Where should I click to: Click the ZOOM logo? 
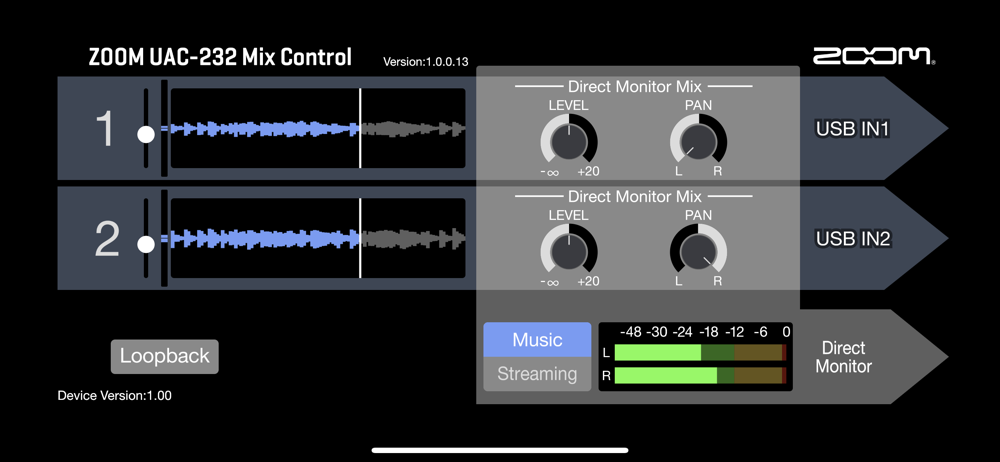[874, 56]
